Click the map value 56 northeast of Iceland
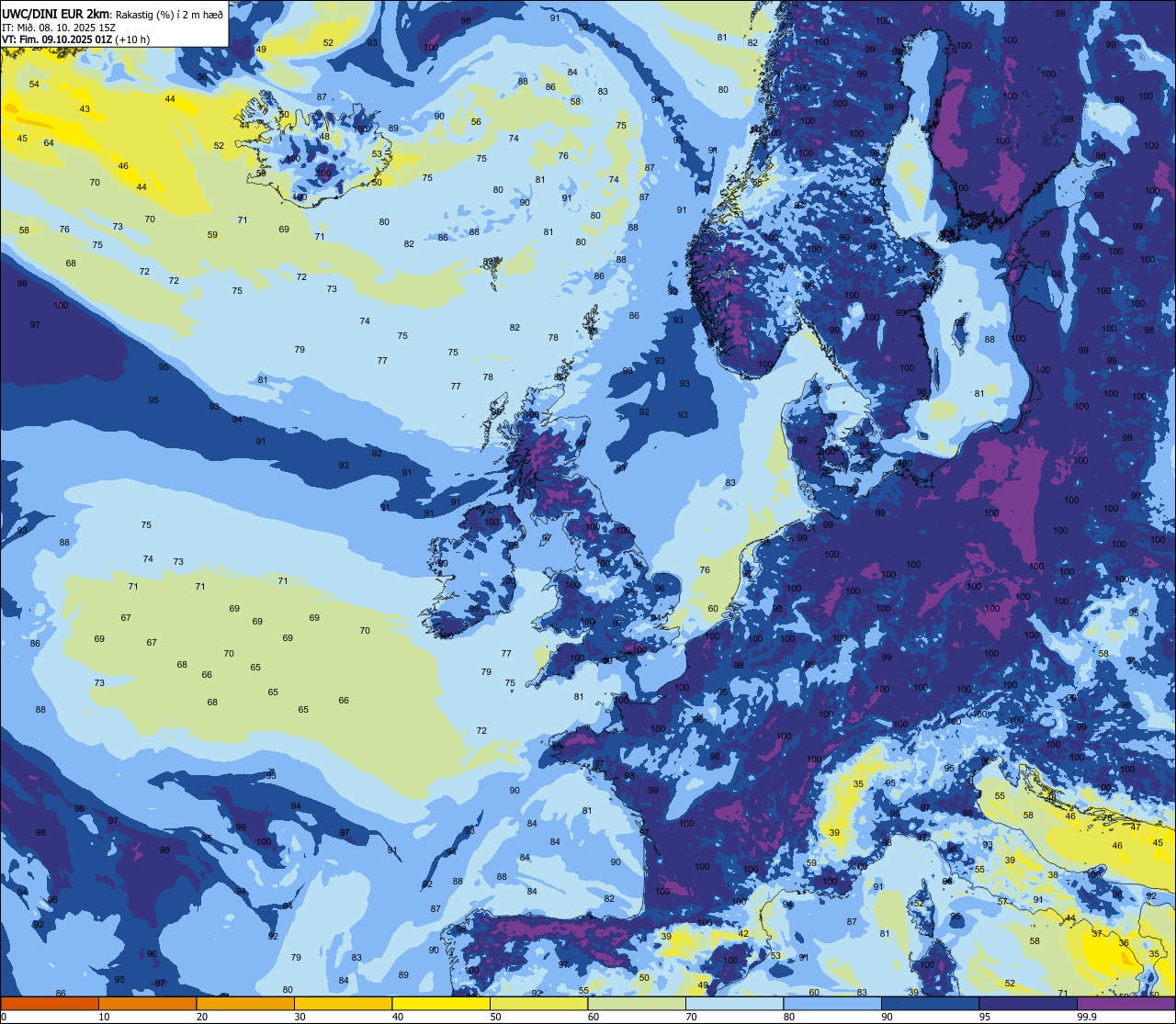Screen dimensions: 1176x1024 coord(476,122)
